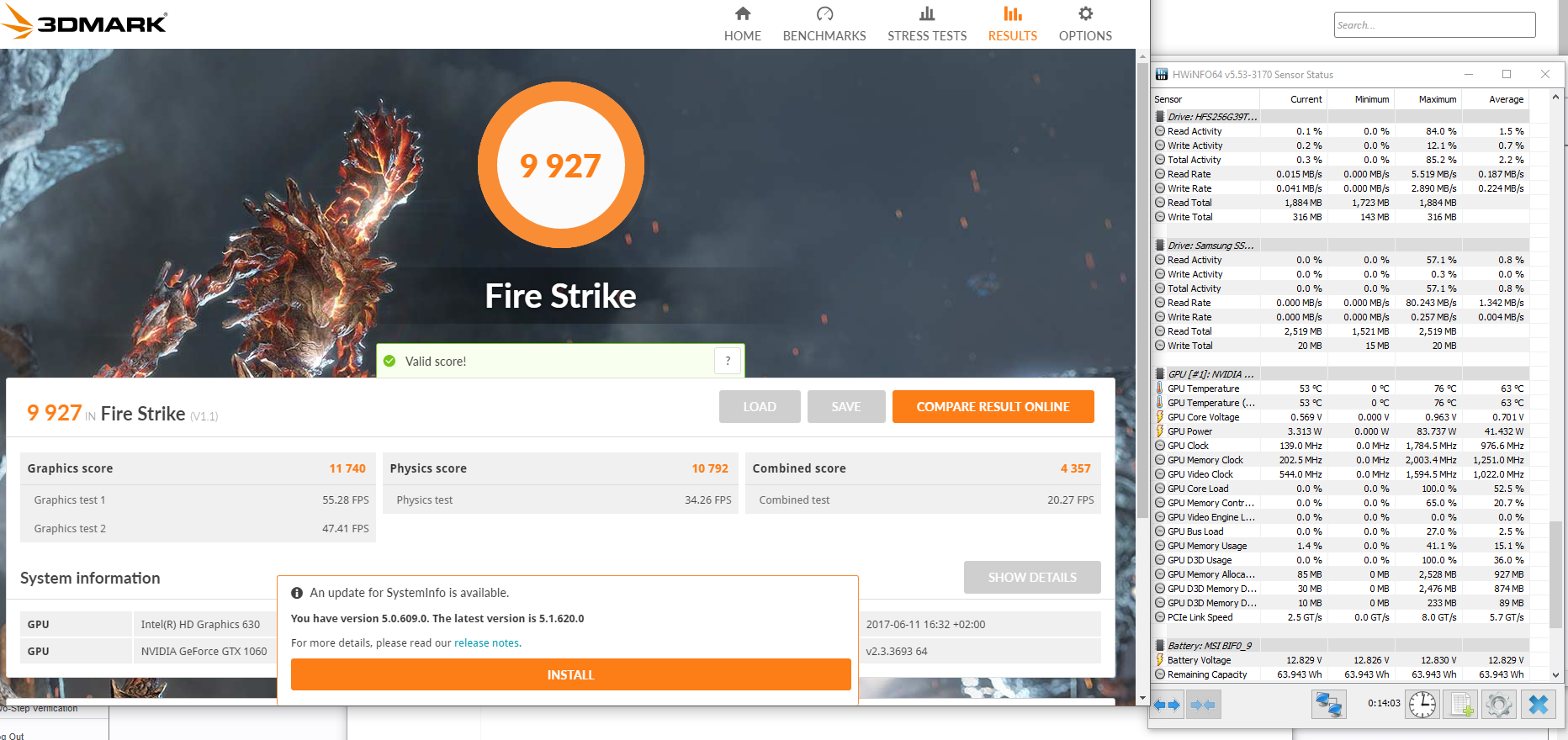Click the 3DMark logo
This screenshot has width=1568, height=740.
[x=84, y=22]
